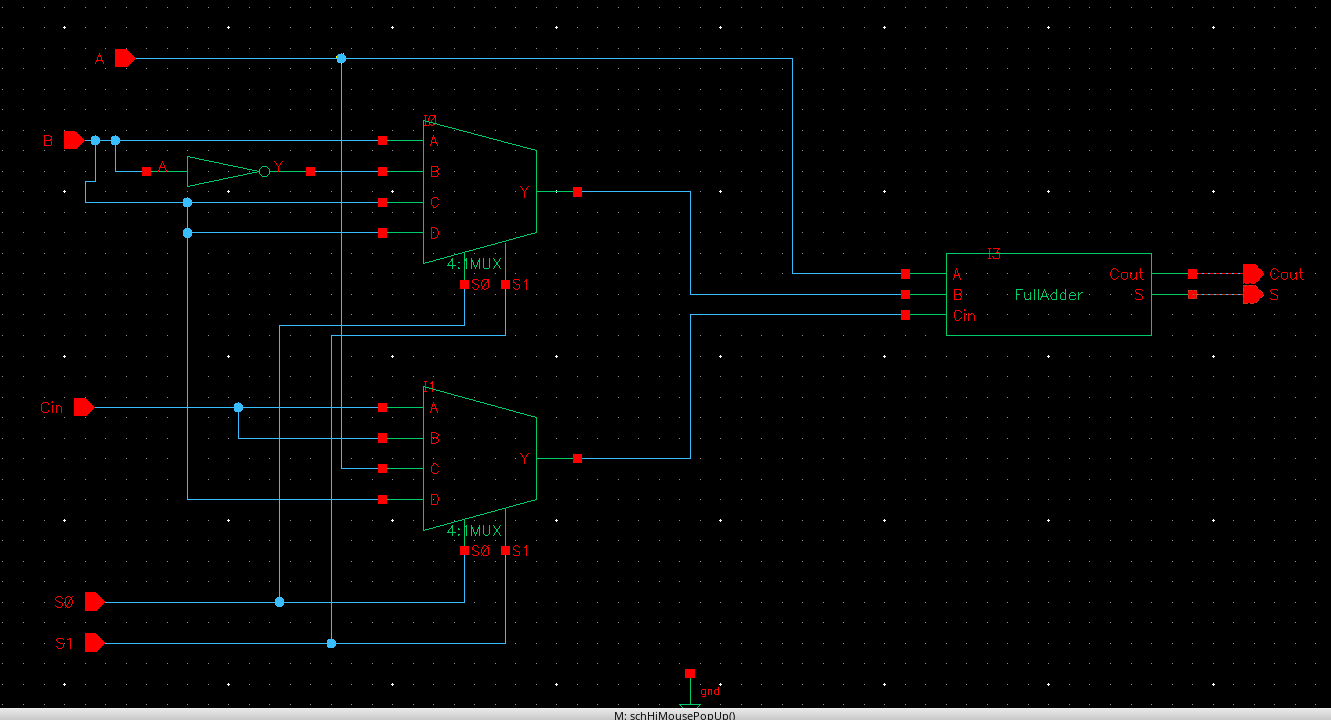Image resolution: width=1331 pixels, height=720 pixels.
Task: Select the upper 4:1MUX I0 body
Action: 480,192
